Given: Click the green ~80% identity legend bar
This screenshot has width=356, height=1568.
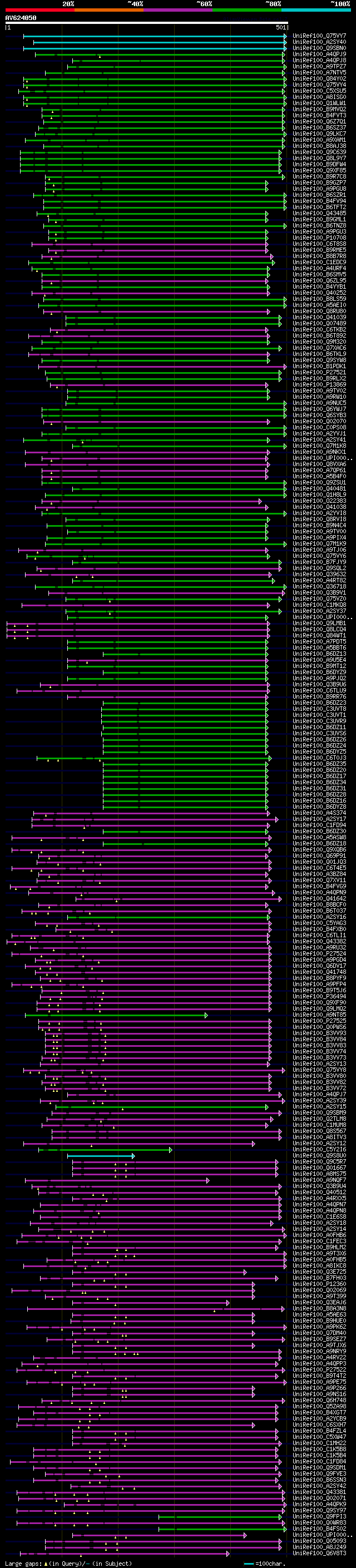Looking at the screenshot, I should coord(247,10).
